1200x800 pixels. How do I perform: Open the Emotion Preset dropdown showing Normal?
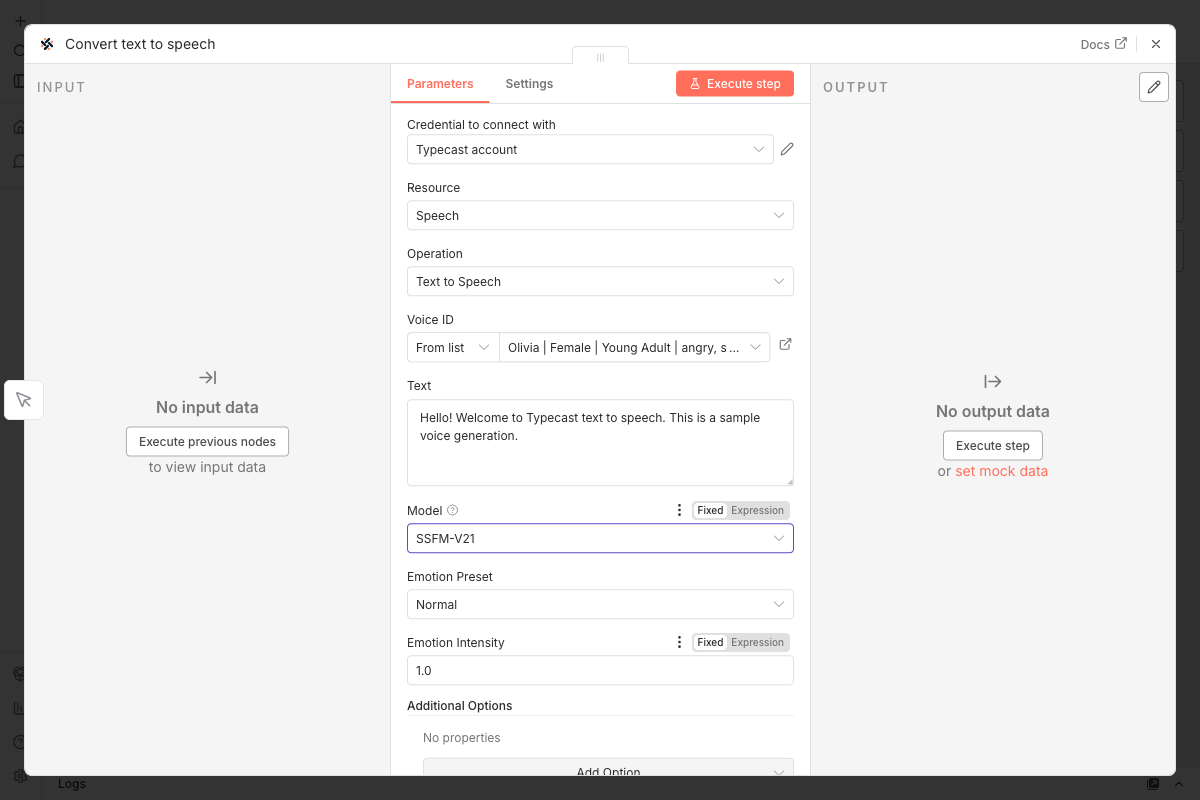(600, 604)
